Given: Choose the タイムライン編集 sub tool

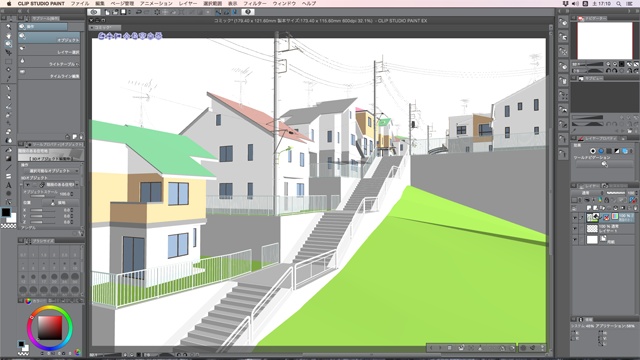Looking at the screenshot, I should pos(49,74).
